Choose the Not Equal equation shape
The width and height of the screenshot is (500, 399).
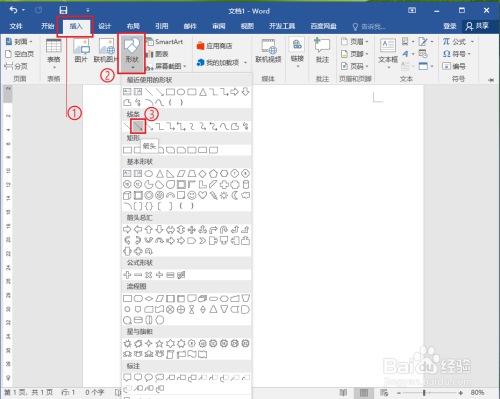point(181,275)
